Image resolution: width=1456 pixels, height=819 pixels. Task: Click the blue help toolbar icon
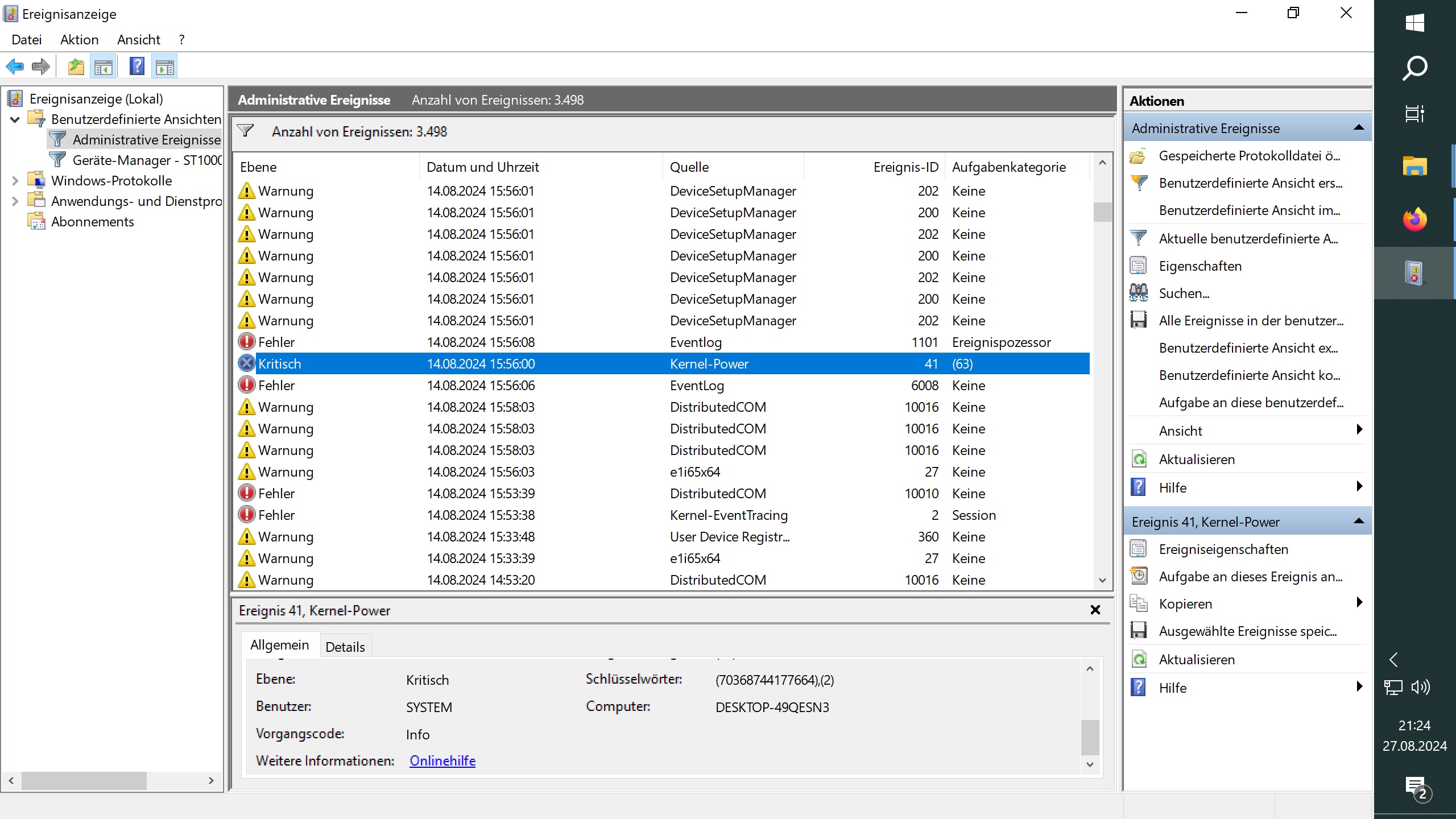click(x=136, y=67)
